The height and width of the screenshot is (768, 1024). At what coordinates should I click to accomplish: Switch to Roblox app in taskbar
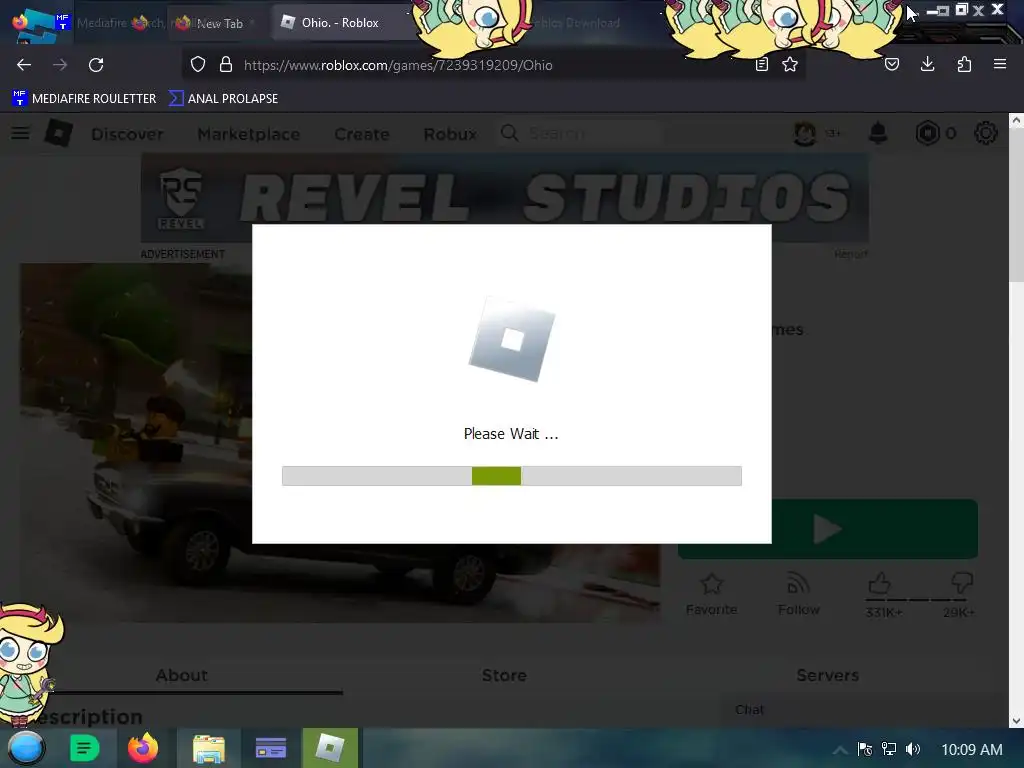point(330,748)
